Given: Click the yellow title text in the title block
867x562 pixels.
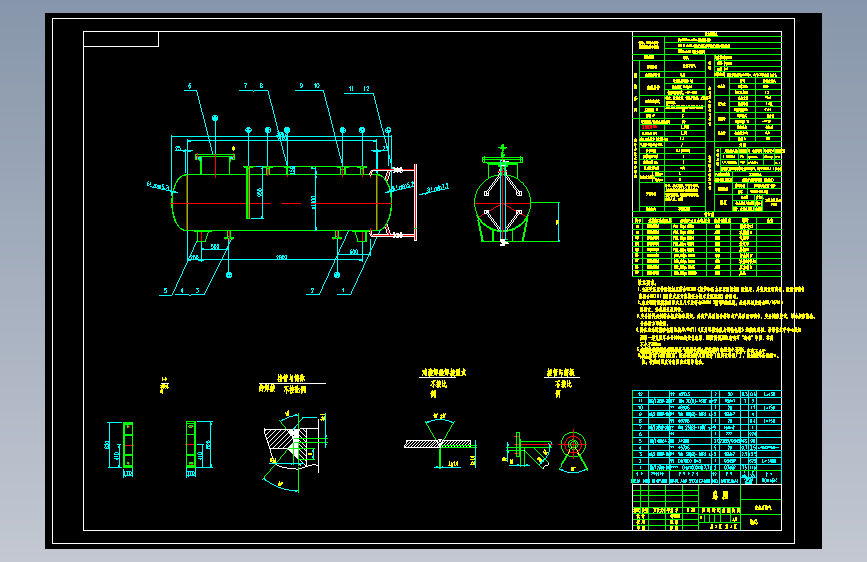Looking at the screenshot, I should pos(719,495).
